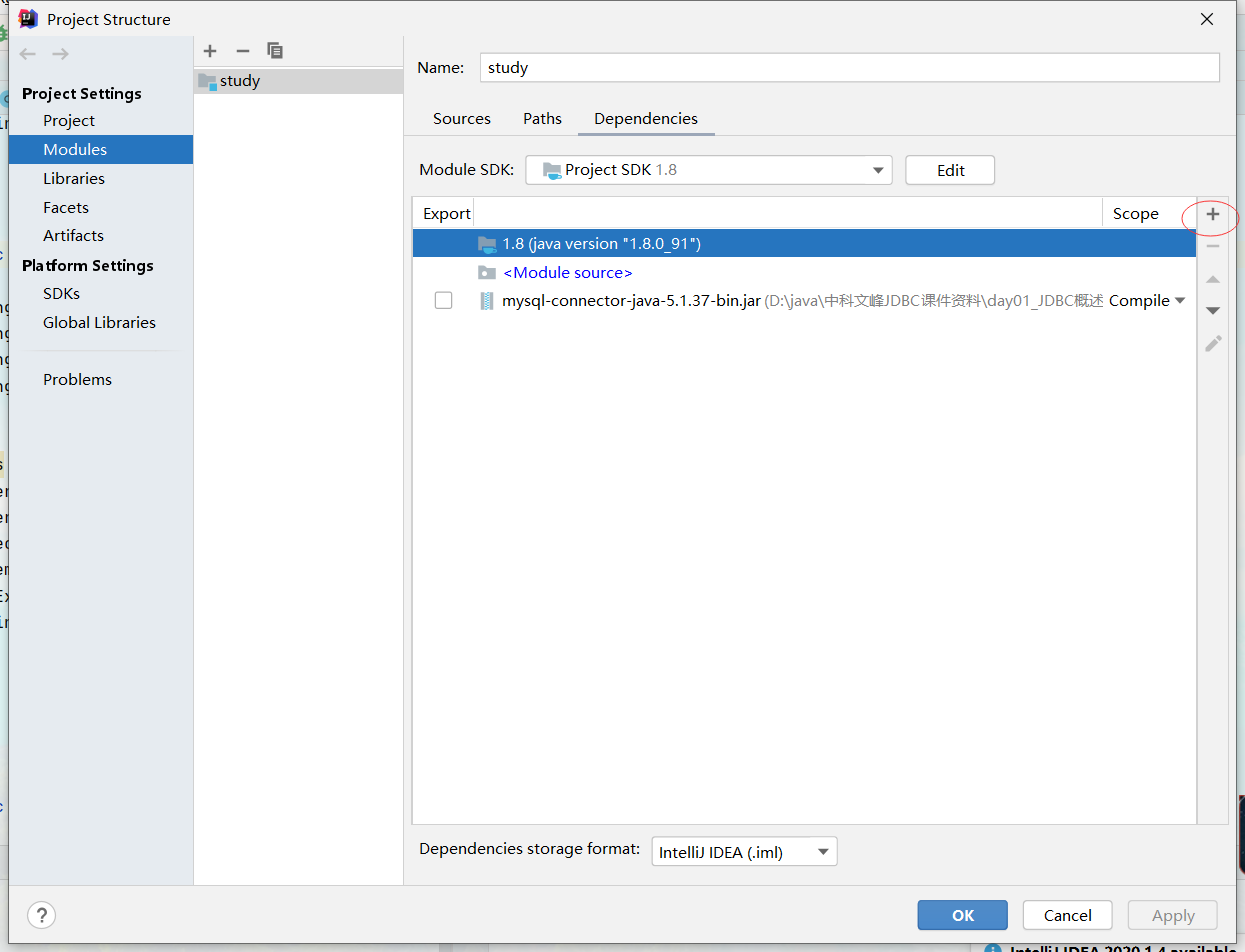Click the Apply button
Screen dimensions: 1245x952
pyautogui.click(x=1173, y=915)
